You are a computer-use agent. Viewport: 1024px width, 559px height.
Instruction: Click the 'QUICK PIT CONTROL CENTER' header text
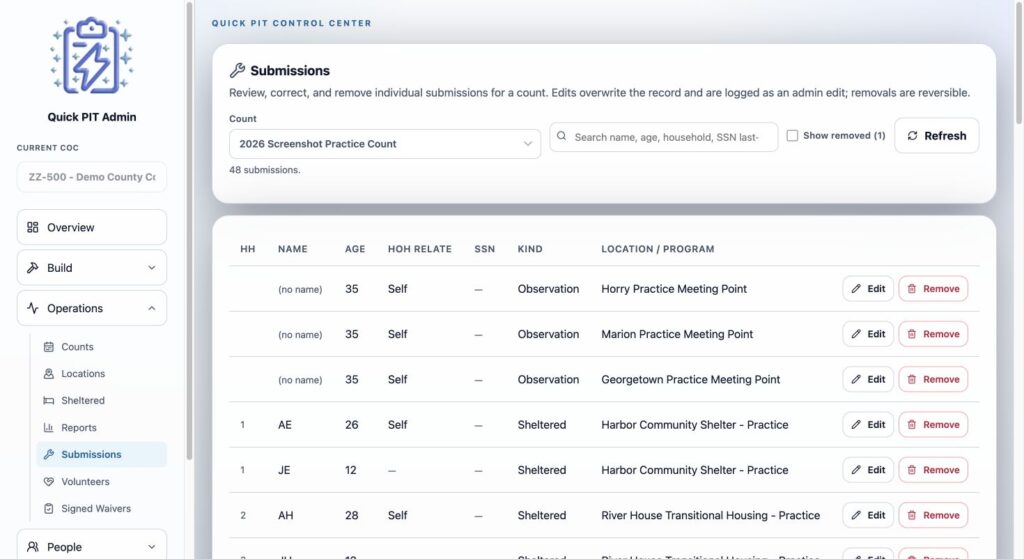[291, 23]
